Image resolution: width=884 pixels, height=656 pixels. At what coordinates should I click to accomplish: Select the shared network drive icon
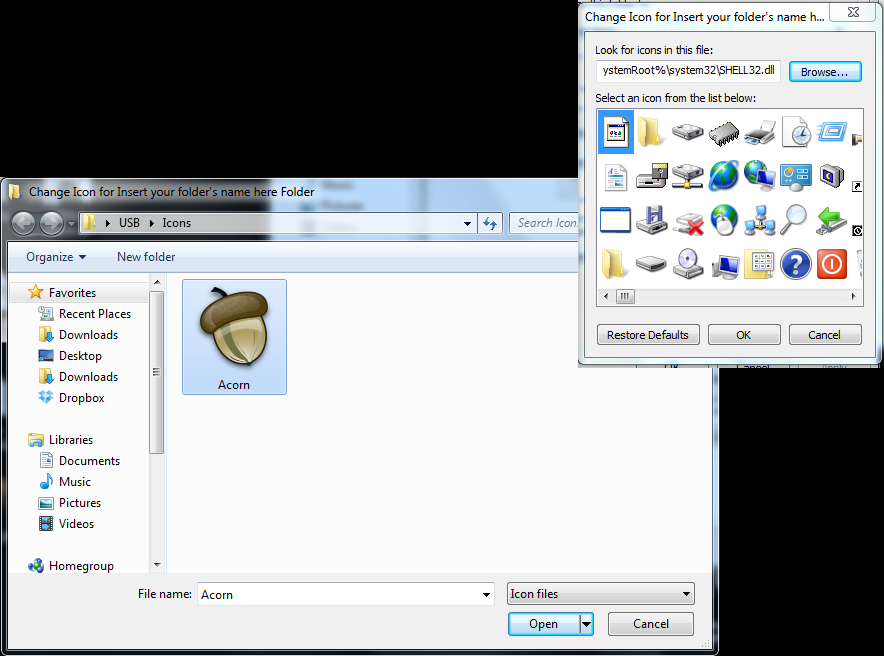[x=687, y=176]
